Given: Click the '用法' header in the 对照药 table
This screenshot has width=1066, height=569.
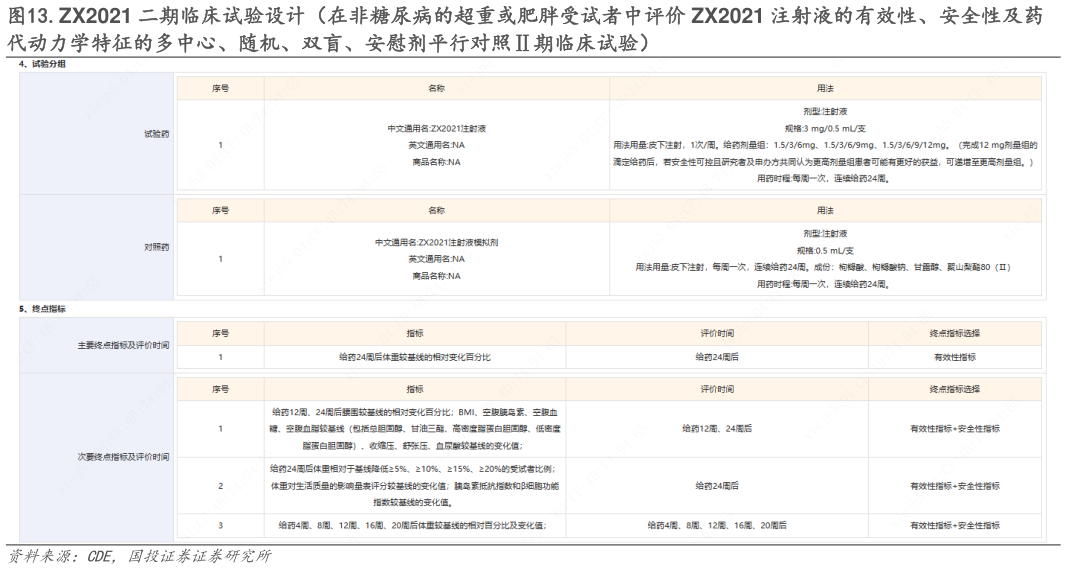Looking at the screenshot, I should [825, 211].
